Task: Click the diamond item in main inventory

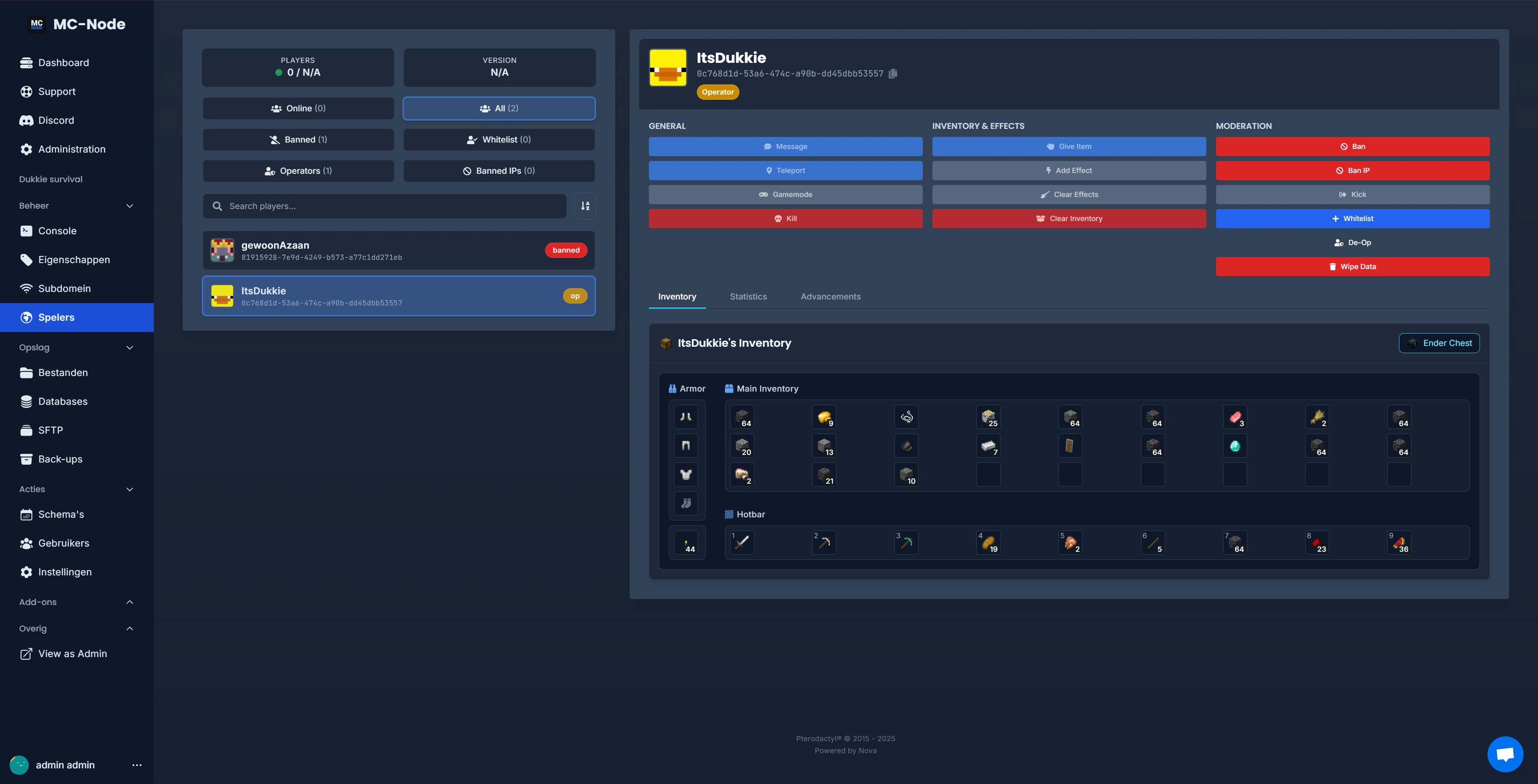Action: (1235, 446)
